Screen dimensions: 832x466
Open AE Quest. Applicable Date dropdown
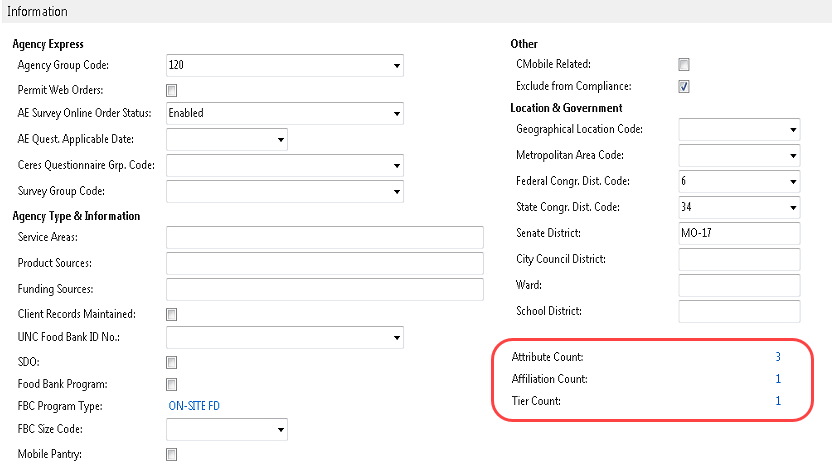coord(280,140)
